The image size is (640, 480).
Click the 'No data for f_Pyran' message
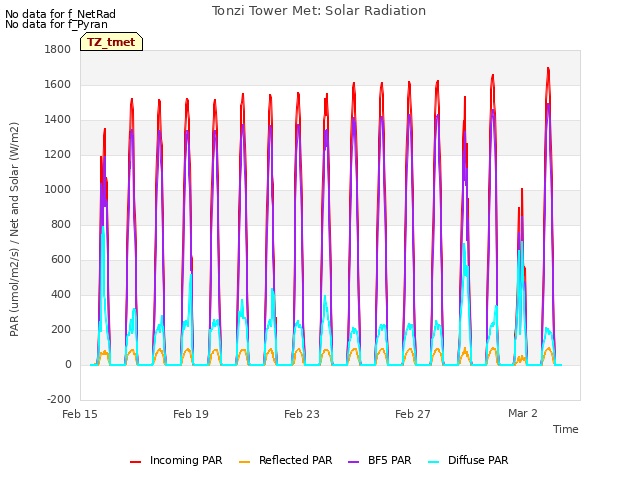(x=56, y=24)
